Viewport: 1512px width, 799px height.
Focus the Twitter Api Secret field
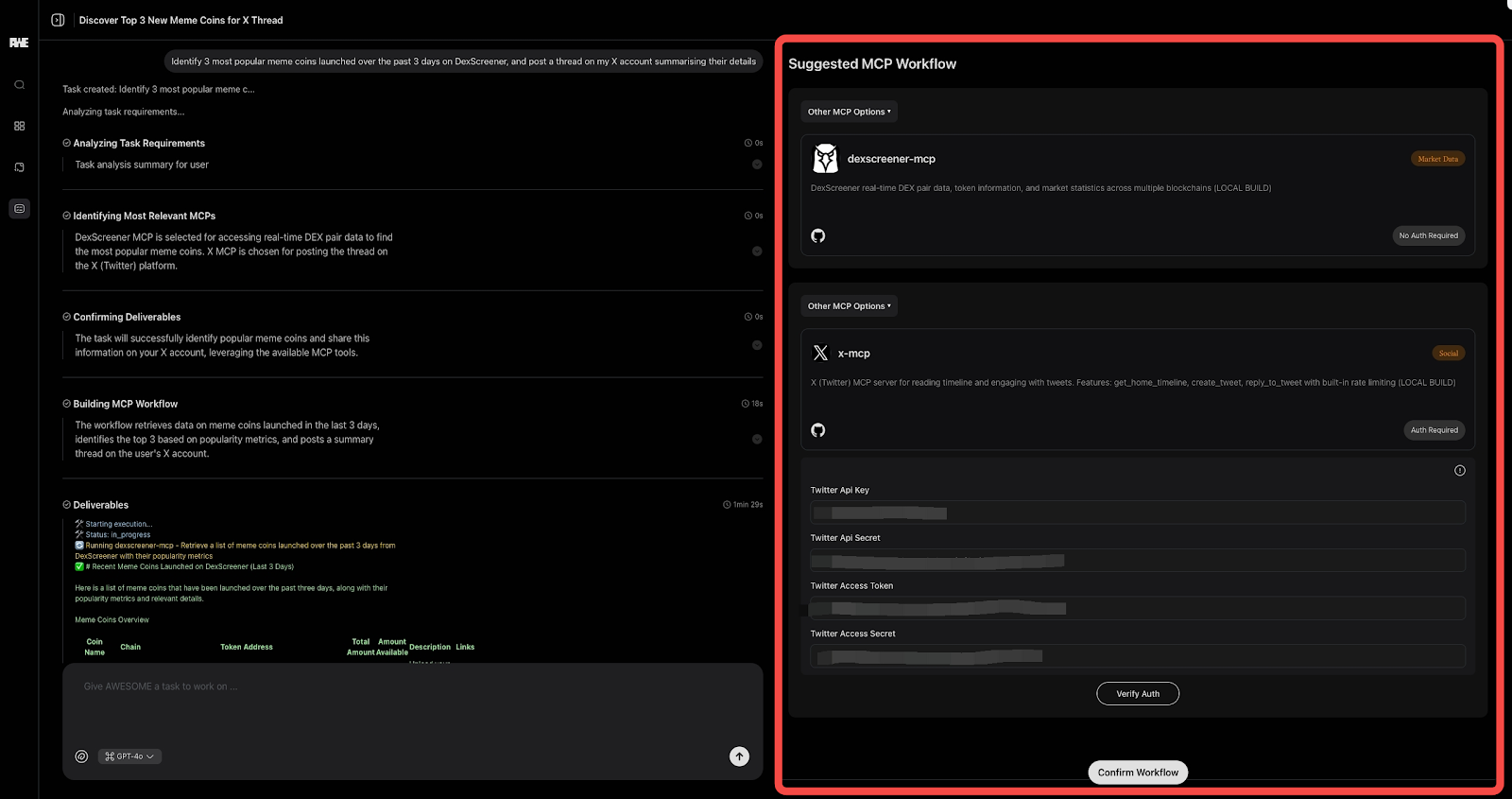click(x=1138, y=561)
